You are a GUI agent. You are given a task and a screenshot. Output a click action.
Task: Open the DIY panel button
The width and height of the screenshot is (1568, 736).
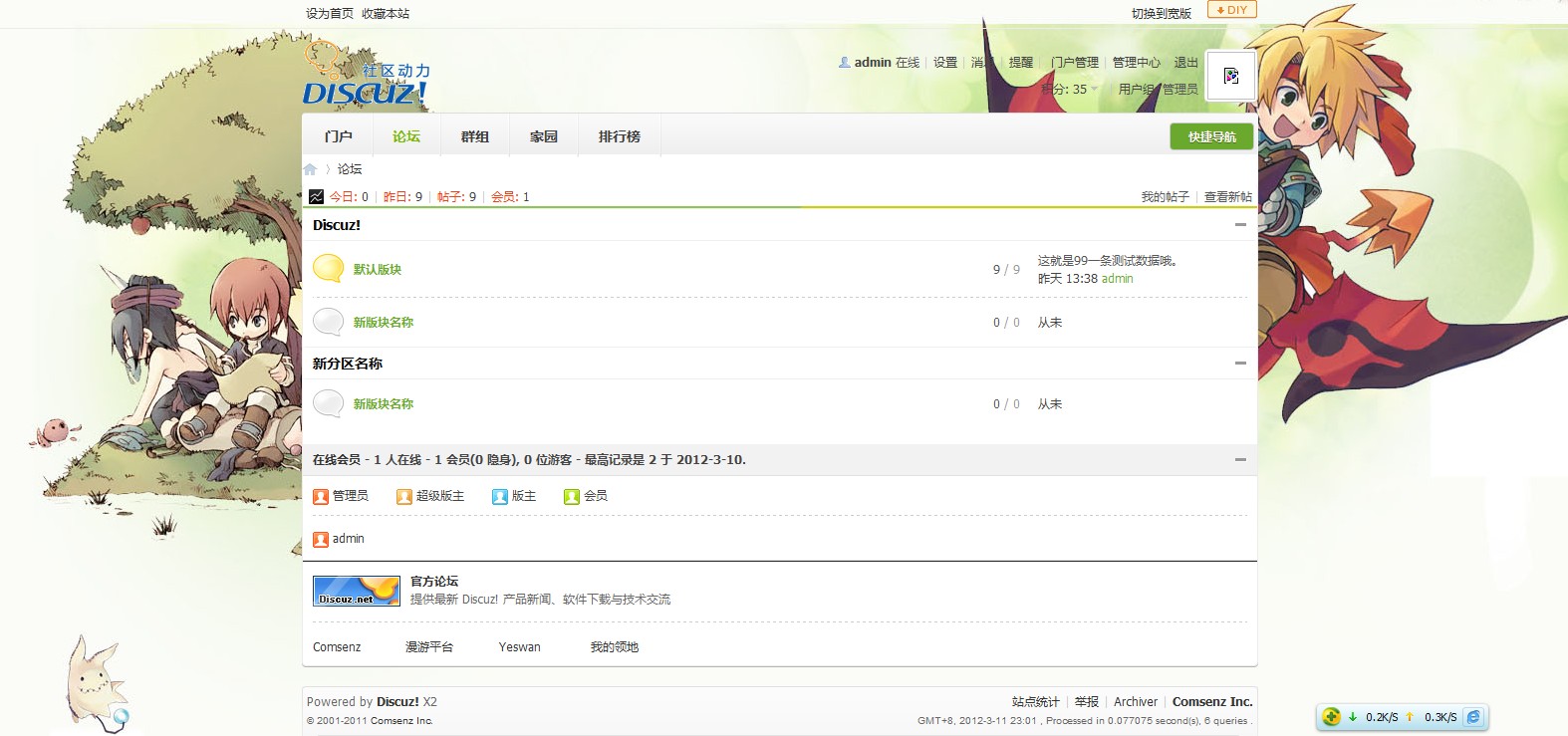1232,9
